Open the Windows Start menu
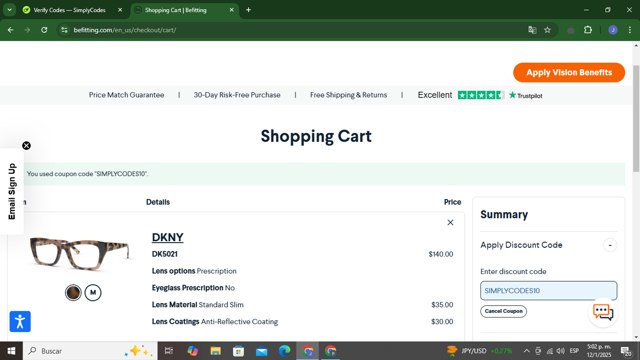The width and height of the screenshot is (640, 360). pos(11,351)
